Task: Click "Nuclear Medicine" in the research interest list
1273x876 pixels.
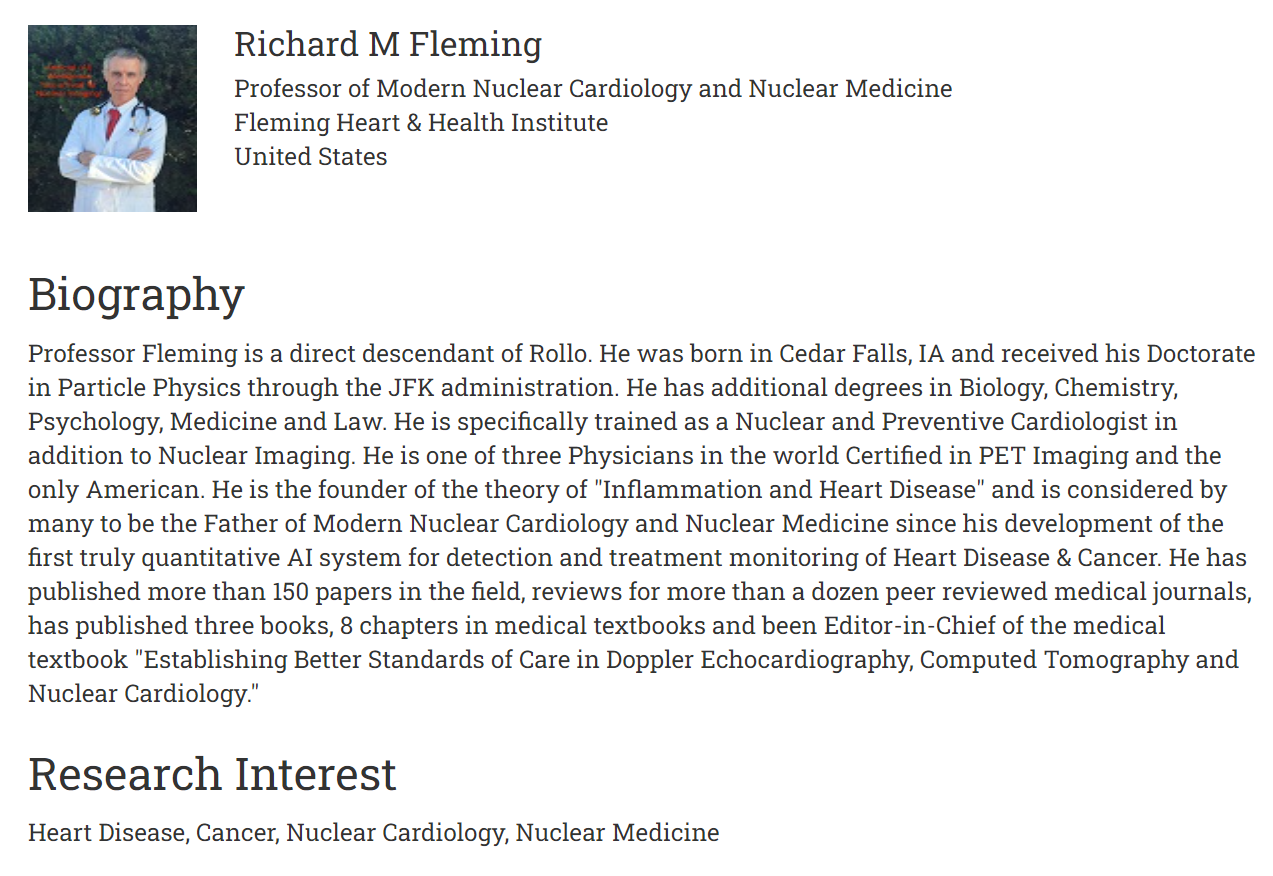Action: pyautogui.click(x=617, y=833)
